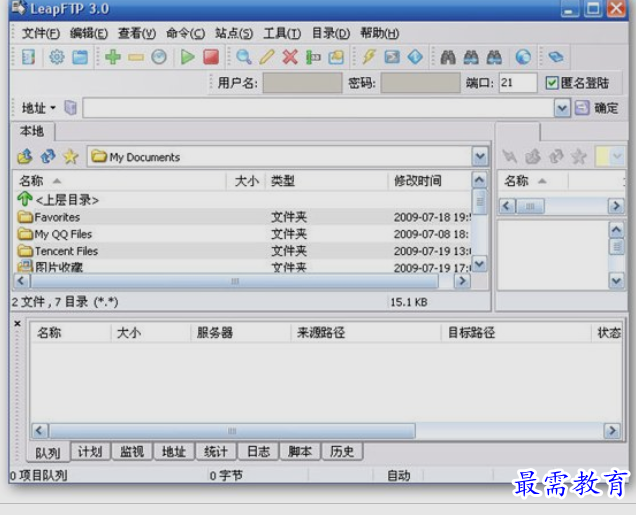Image resolution: width=636 pixels, height=515 pixels.
Task: Click the local favorites star icon
Action: pyautogui.click(x=71, y=156)
